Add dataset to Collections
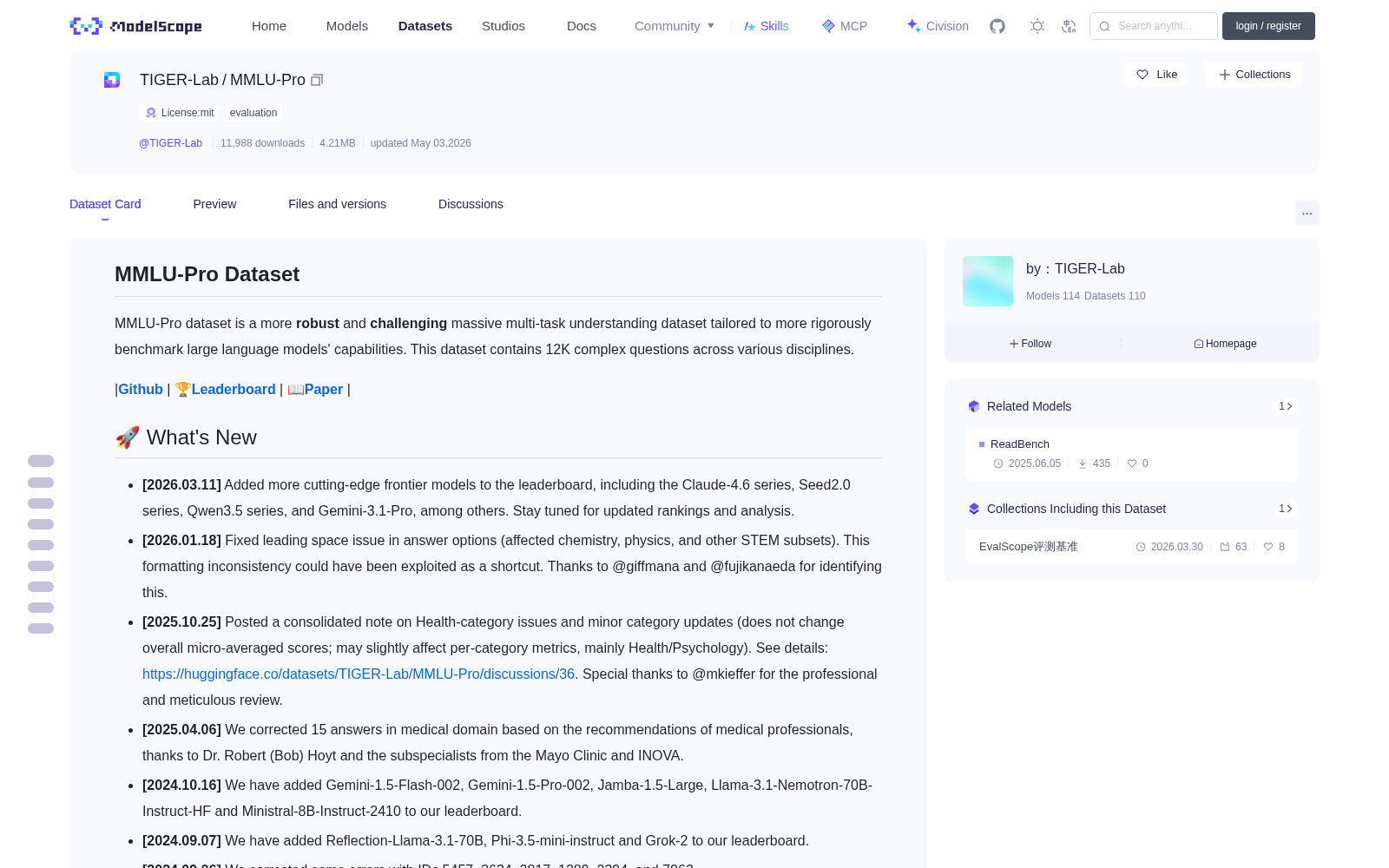1389x868 pixels. click(1254, 75)
